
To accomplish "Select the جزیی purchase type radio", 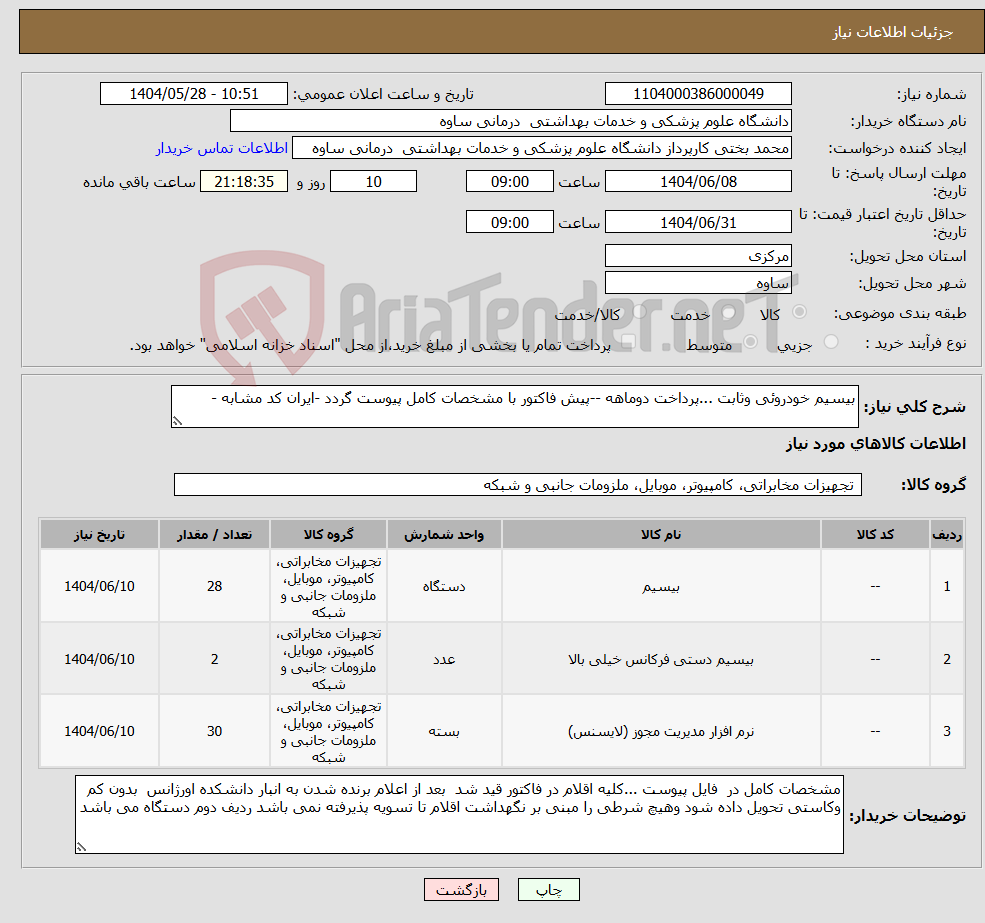I will (x=830, y=342).
